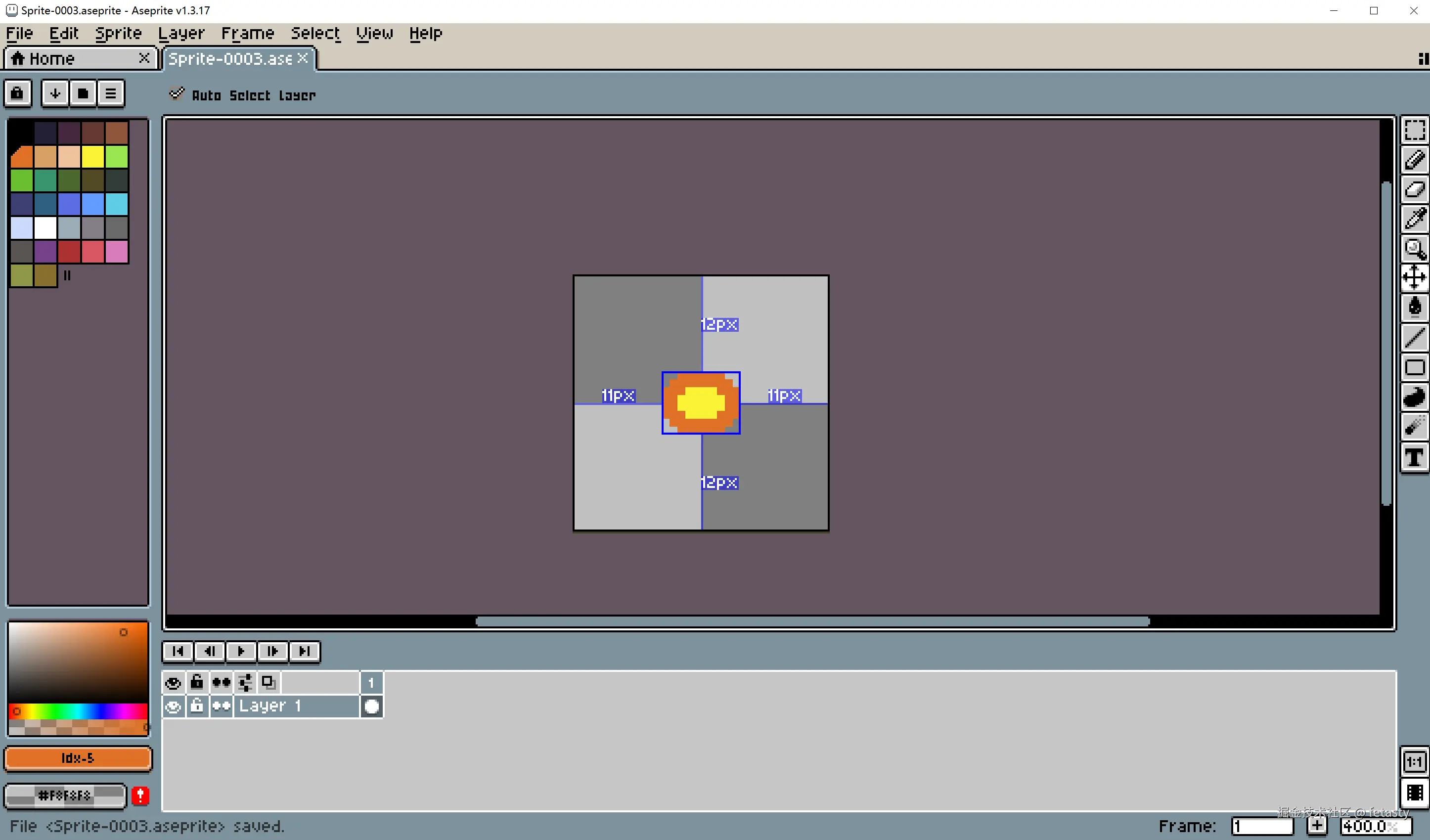Open the File menu
Image resolution: width=1430 pixels, height=840 pixels.
click(x=19, y=34)
